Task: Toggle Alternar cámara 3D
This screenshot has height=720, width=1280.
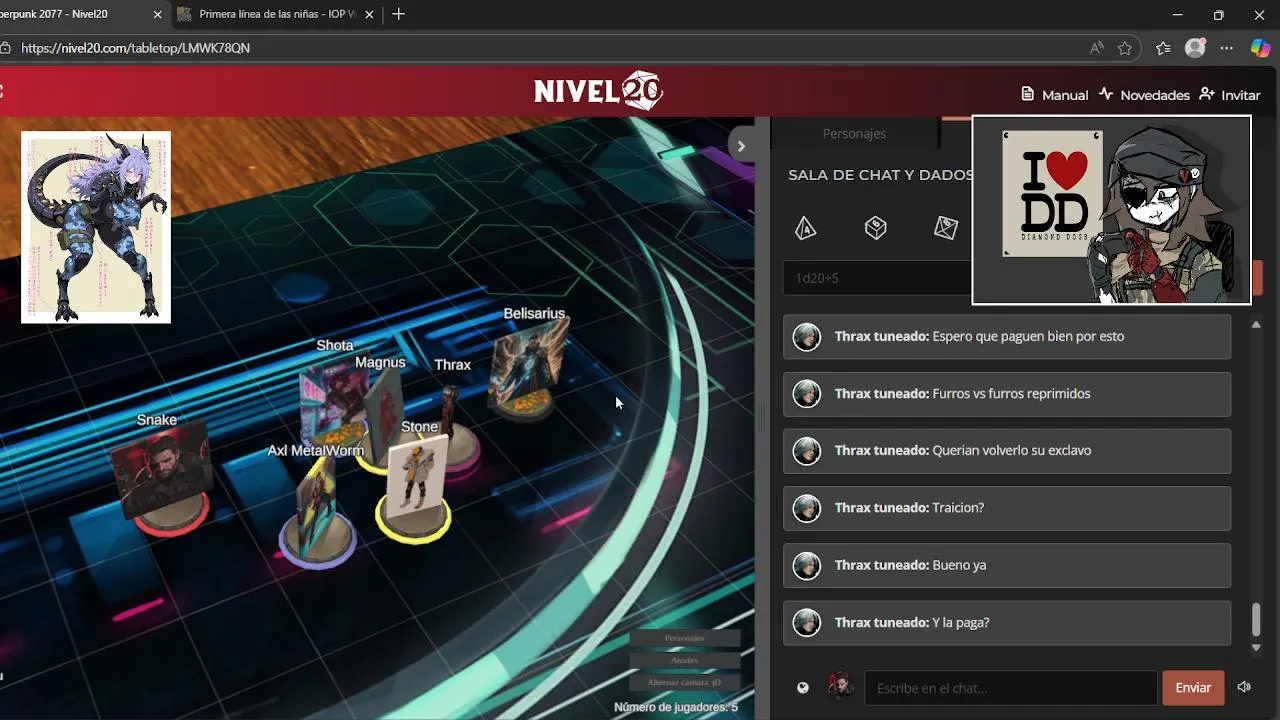Action: [x=685, y=682]
